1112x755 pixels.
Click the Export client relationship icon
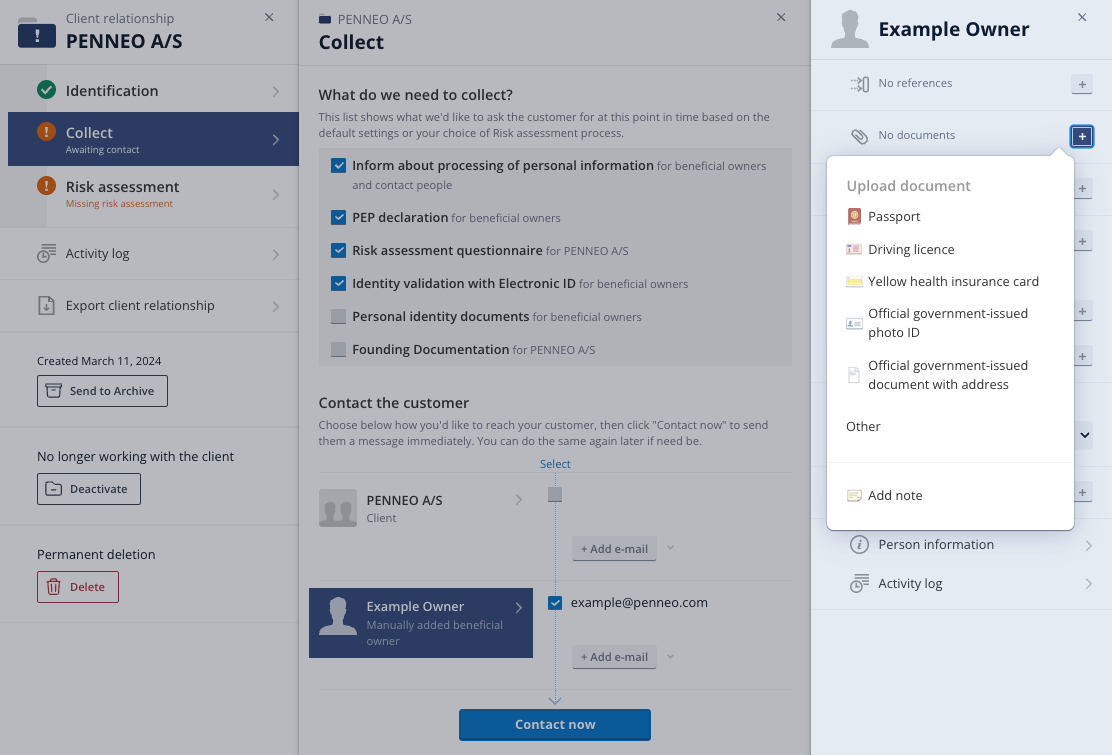(46, 306)
